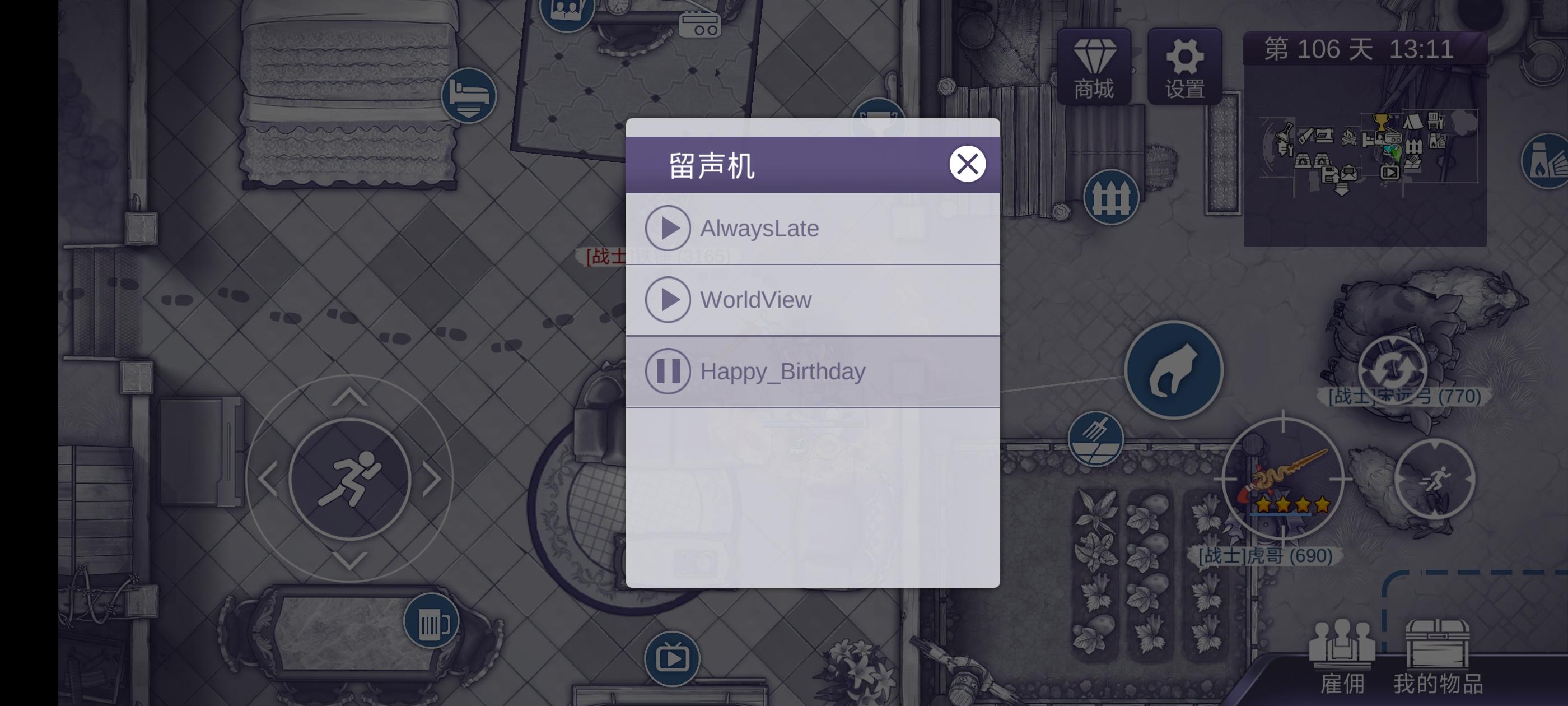1568x706 pixels.
Task: Play the AlwaysLate track
Action: point(668,229)
